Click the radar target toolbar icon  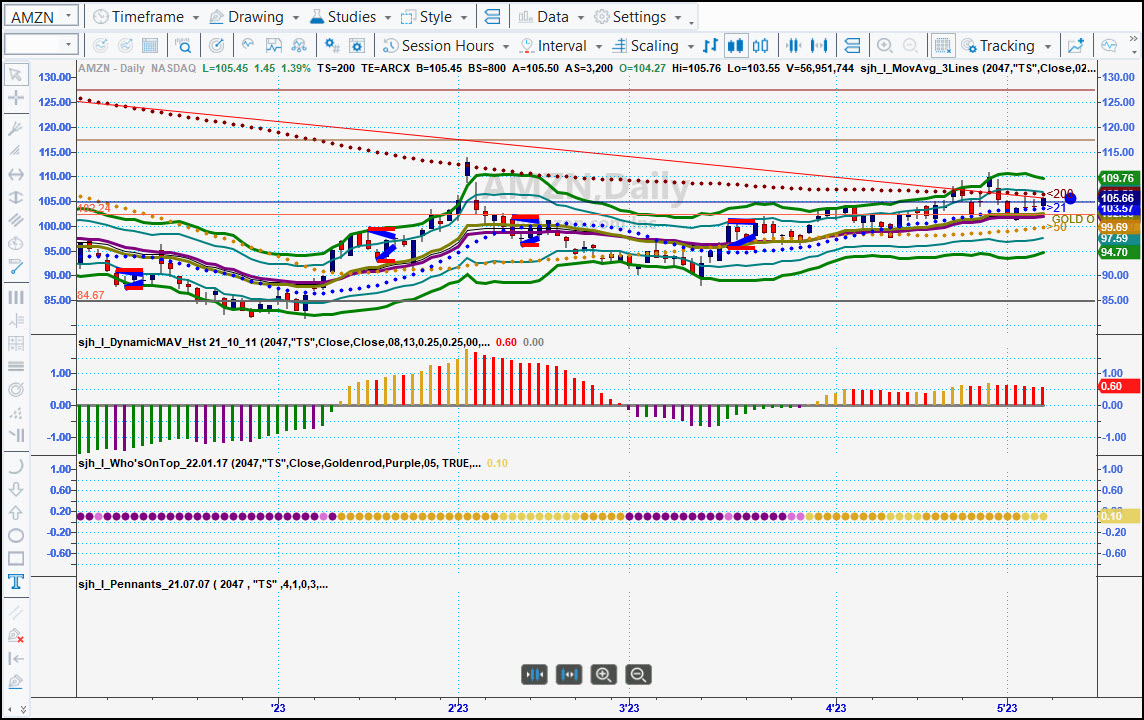217,45
